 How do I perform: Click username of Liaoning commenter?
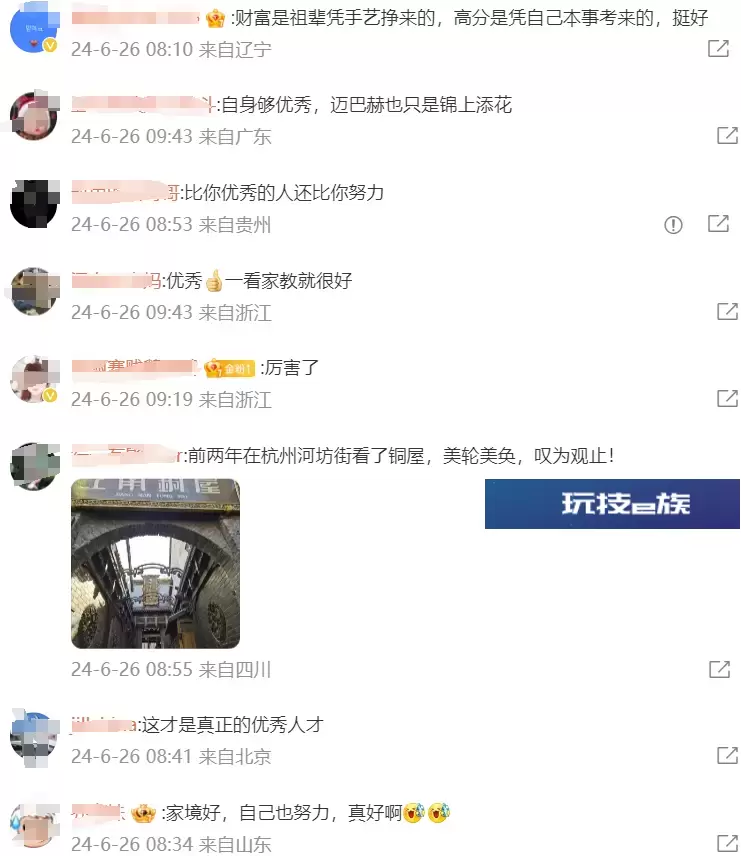(135, 17)
